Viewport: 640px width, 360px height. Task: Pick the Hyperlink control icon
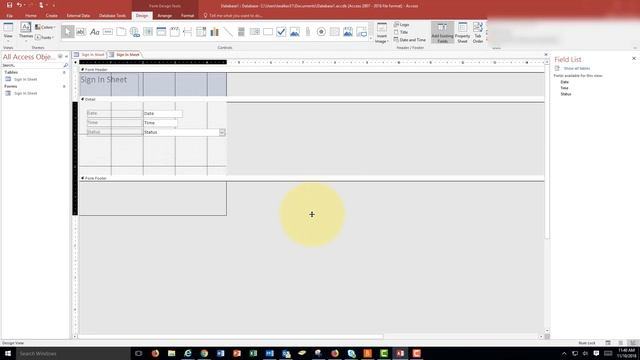click(x=135, y=32)
